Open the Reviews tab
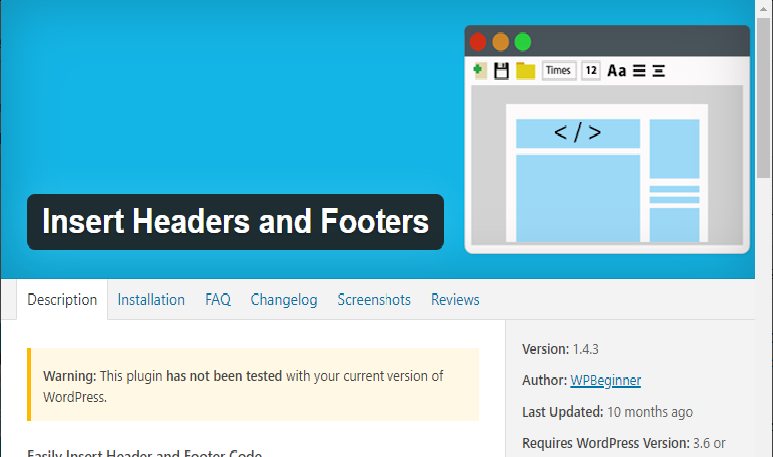The width and height of the screenshot is (773, 457). click(x=455, y=300)
